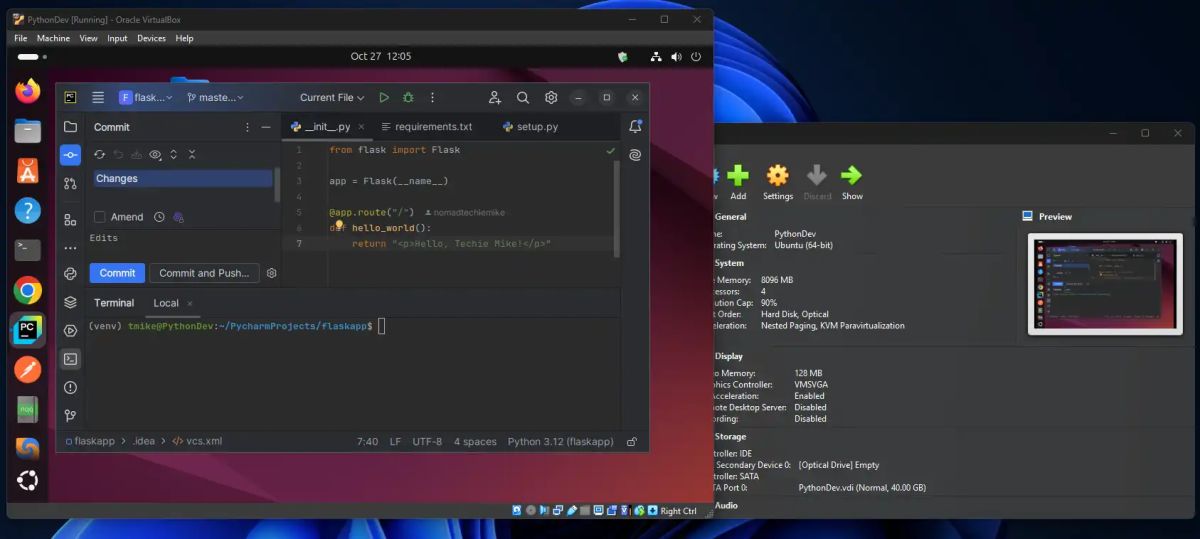The image size is (1200, 539).
Task: Click the Shelve changes icon
Action: pyautogui.click(x=136, y=154)
